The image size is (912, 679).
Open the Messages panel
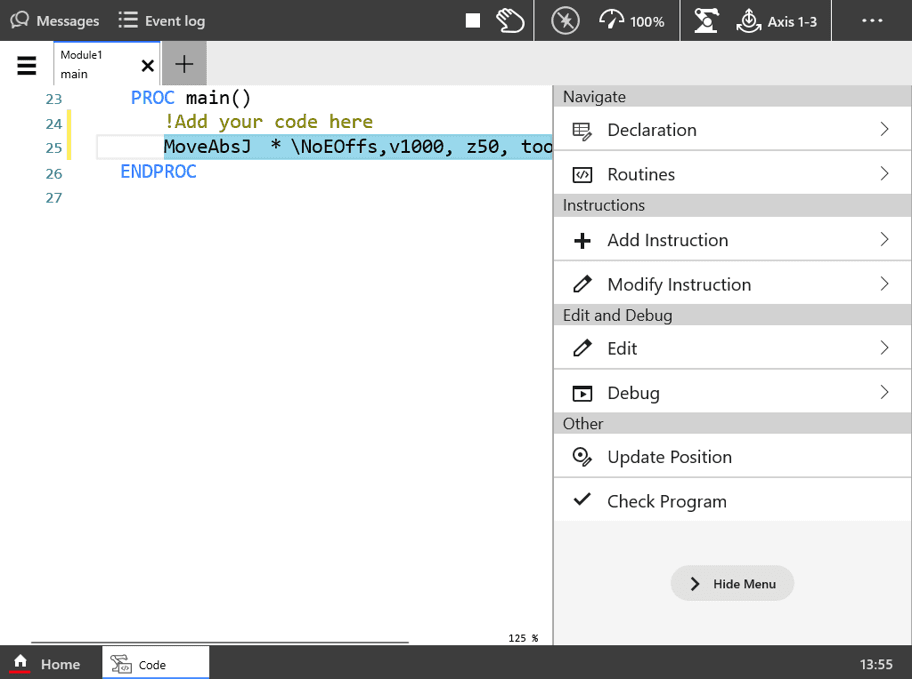55,21
